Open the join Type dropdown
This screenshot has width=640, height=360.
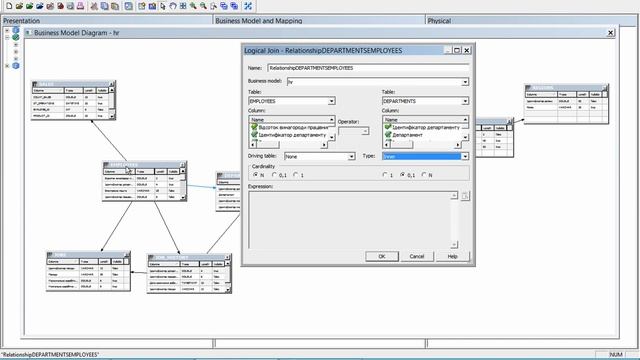[465, 156]
